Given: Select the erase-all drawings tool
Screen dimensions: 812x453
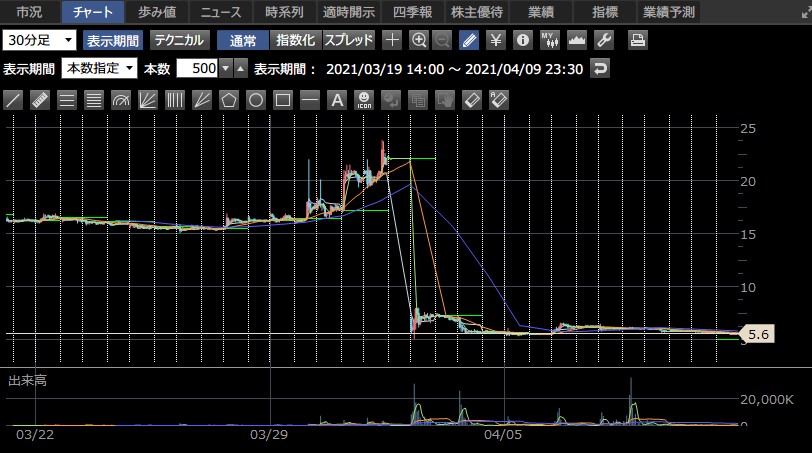Looking at the screenshot, I should [x=499, y=100].
